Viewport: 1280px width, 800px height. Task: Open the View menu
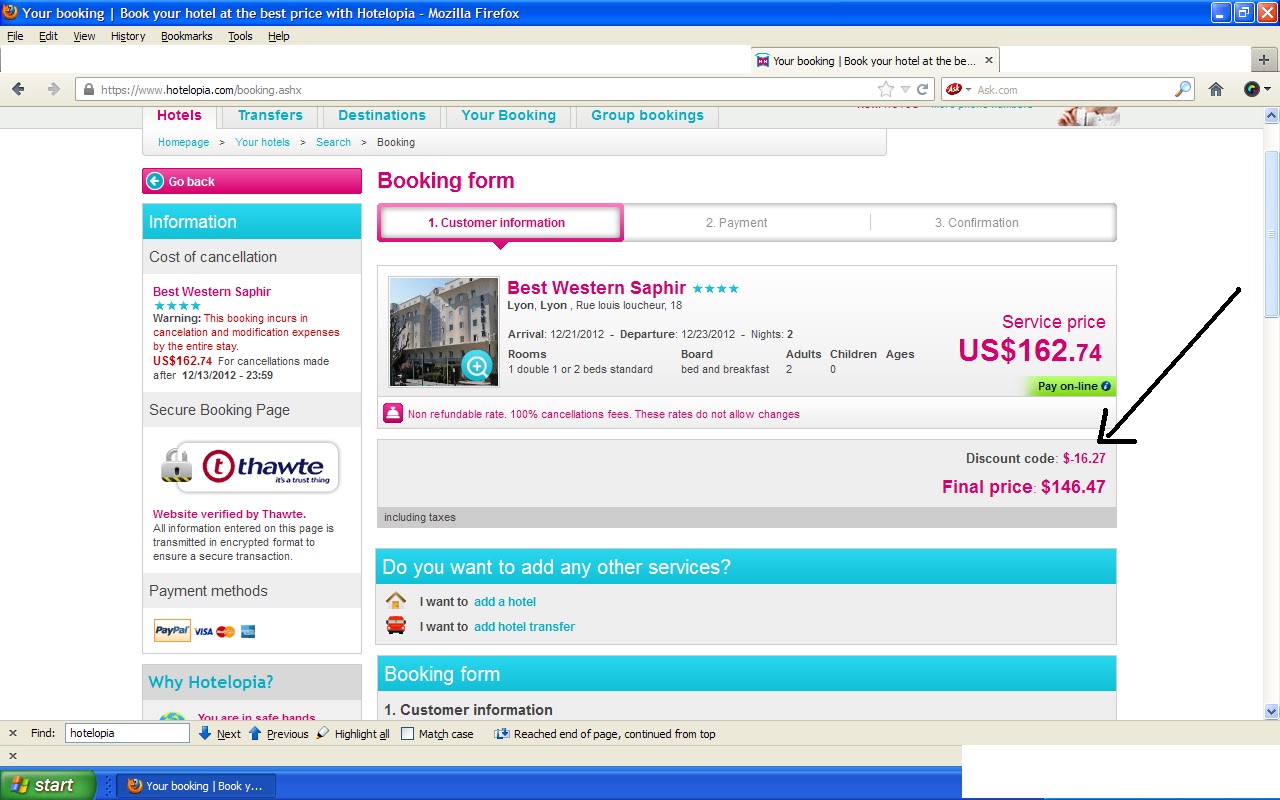(84, 36)
